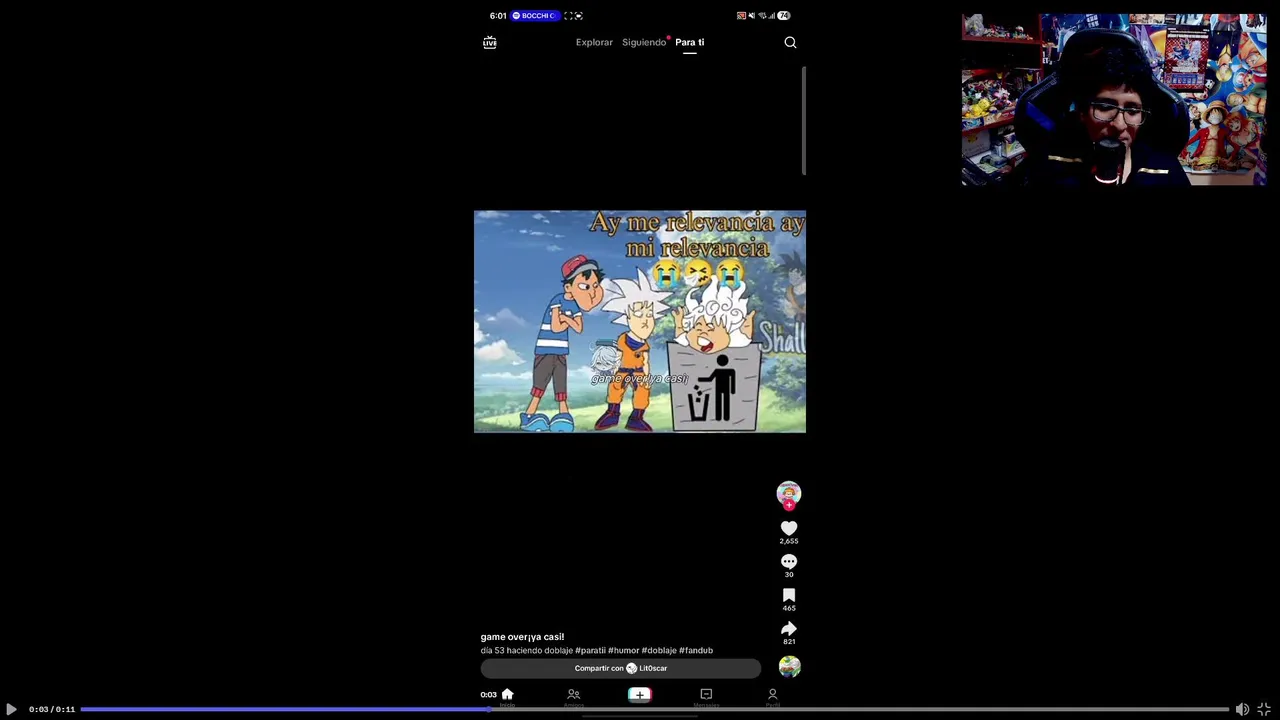1280x720 pixels.
Task: Exit fullscreen with the corner arrows icon
Action: coord(1264,709)
